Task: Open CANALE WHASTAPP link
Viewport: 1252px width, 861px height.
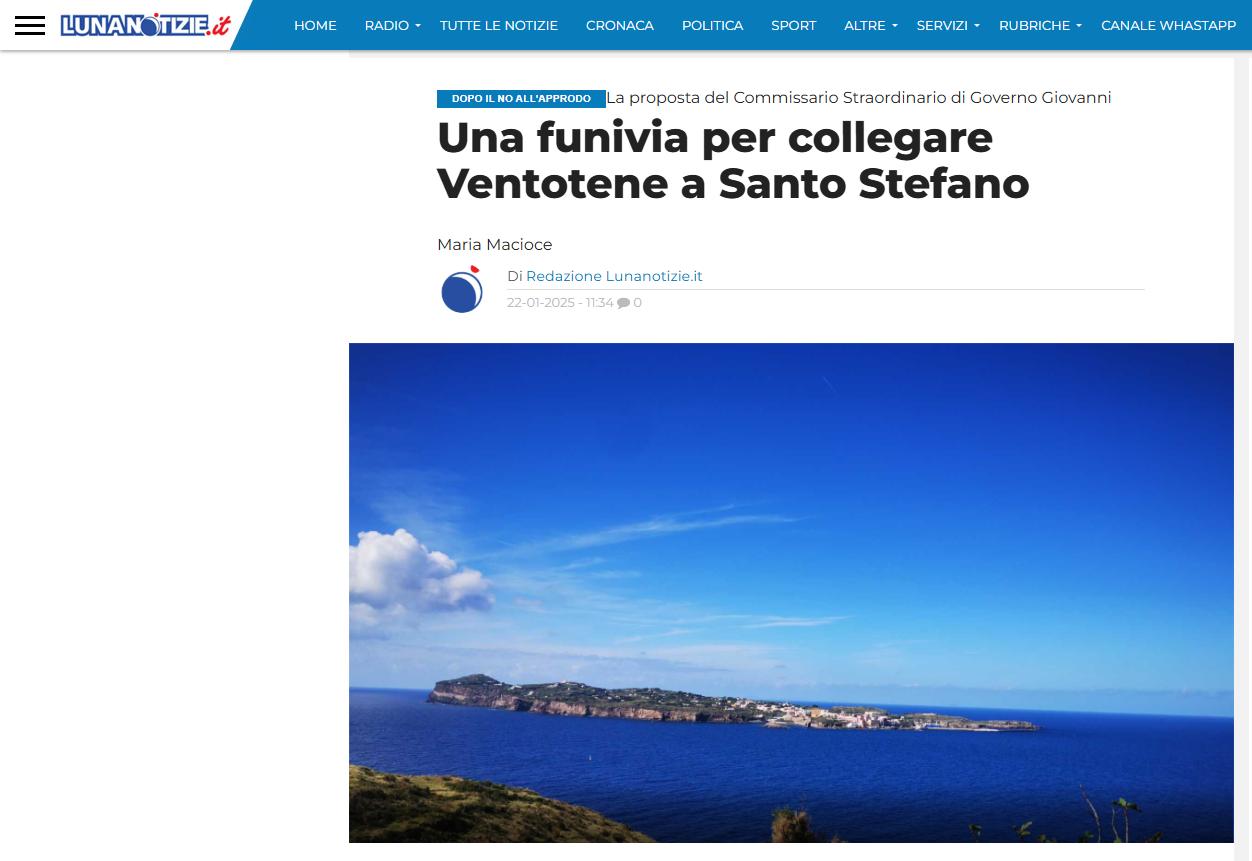Action: tap(1168, 25)
